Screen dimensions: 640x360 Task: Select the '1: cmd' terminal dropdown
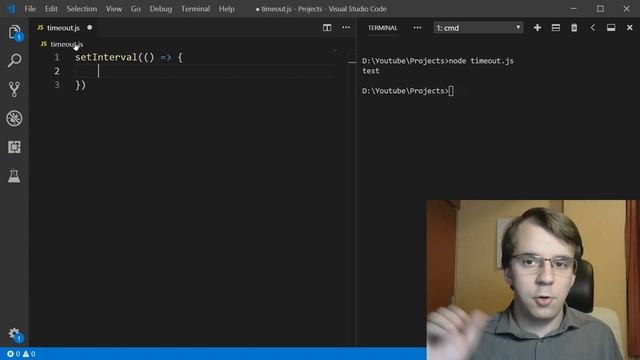478,28
